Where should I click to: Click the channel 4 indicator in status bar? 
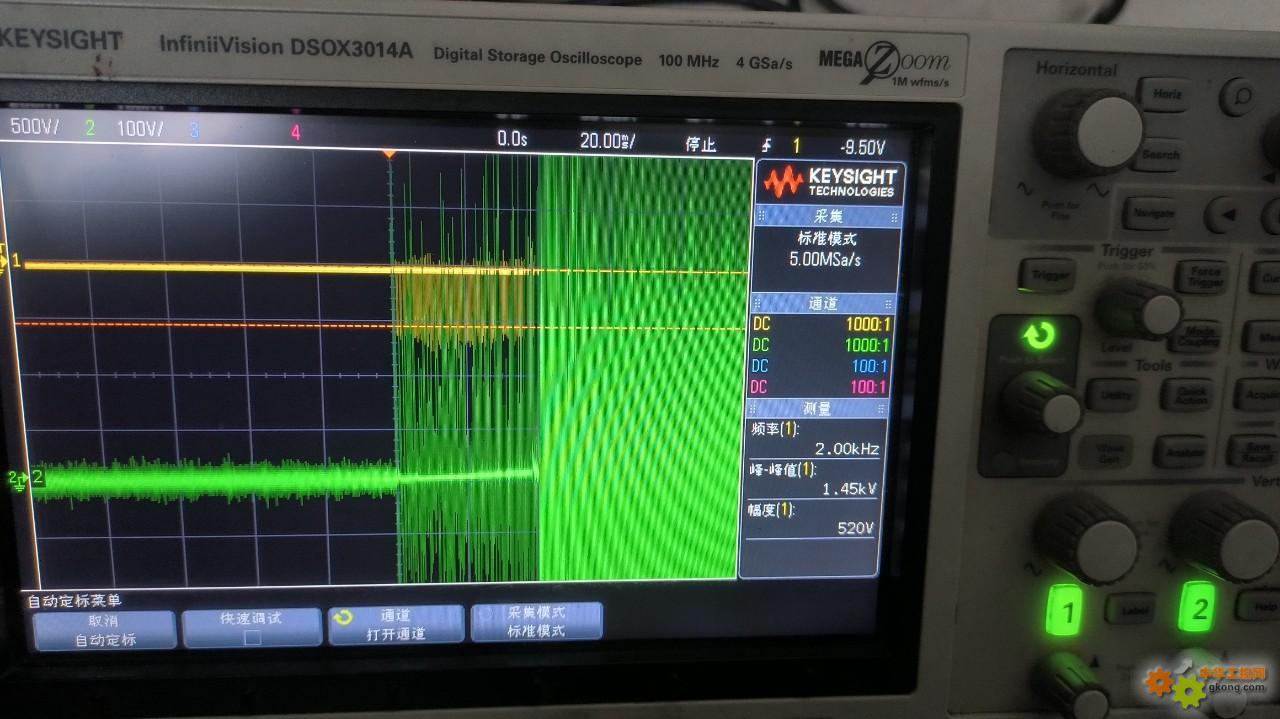[296, 131]
